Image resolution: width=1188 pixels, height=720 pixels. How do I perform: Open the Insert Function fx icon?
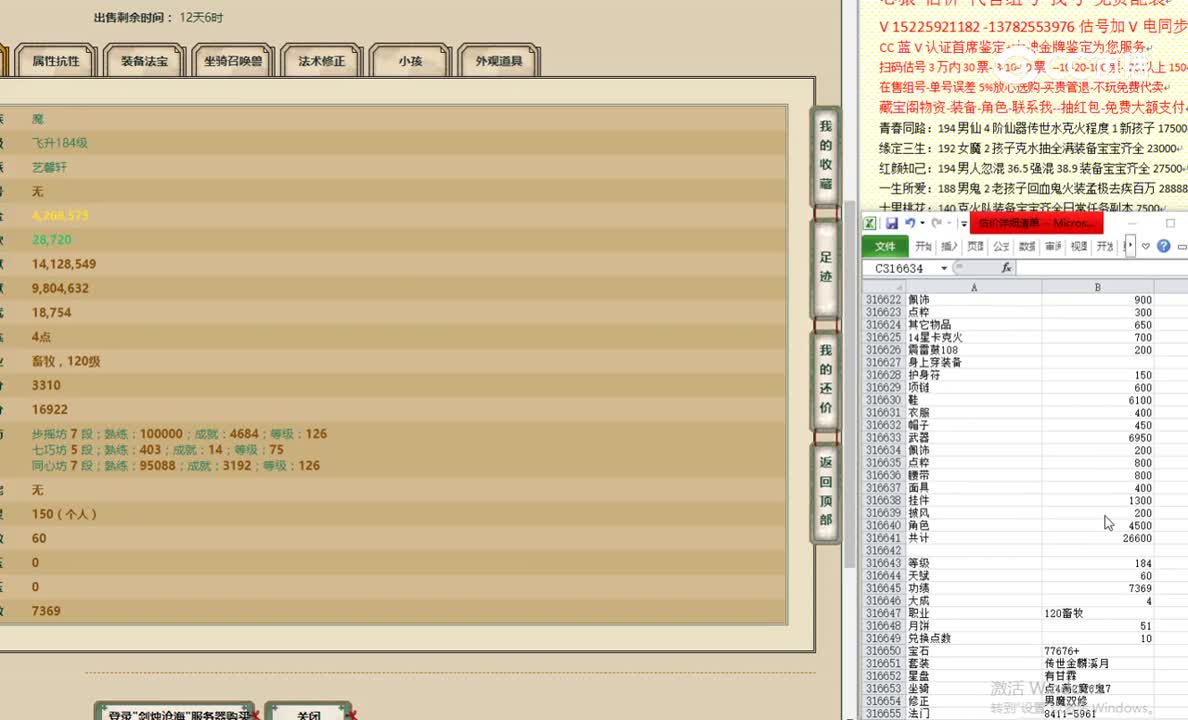(1006, 267)
